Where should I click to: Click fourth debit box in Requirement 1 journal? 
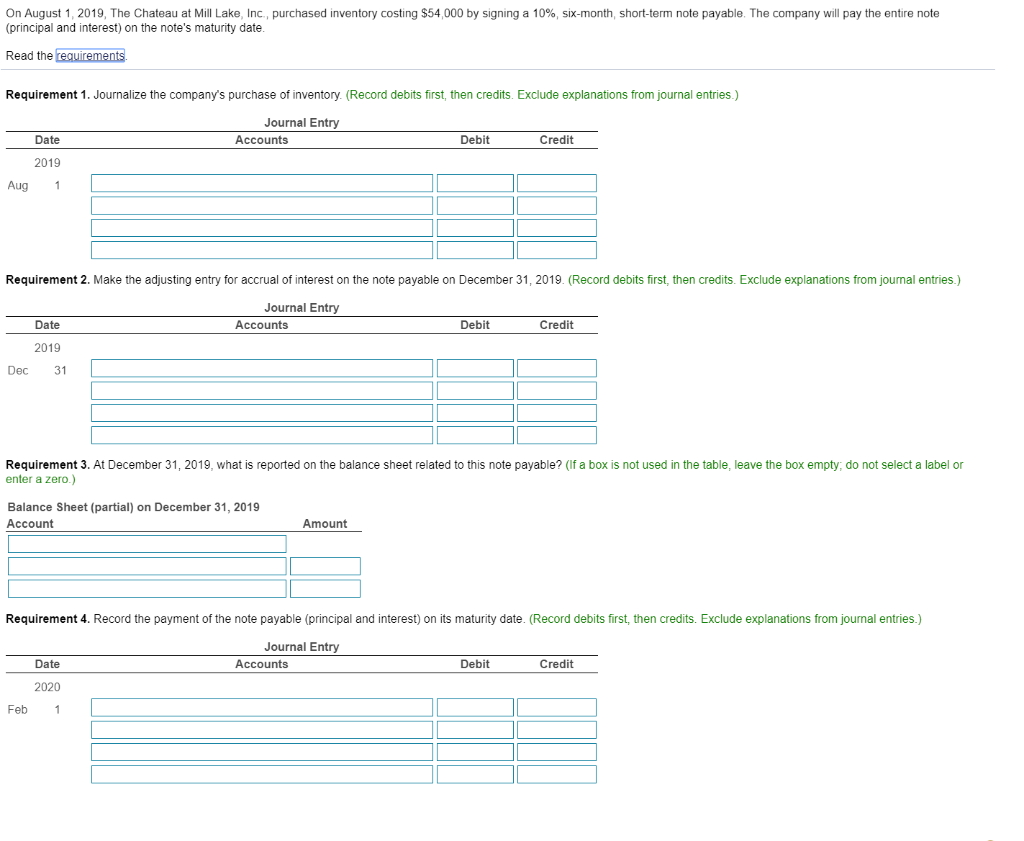point(475,250)
